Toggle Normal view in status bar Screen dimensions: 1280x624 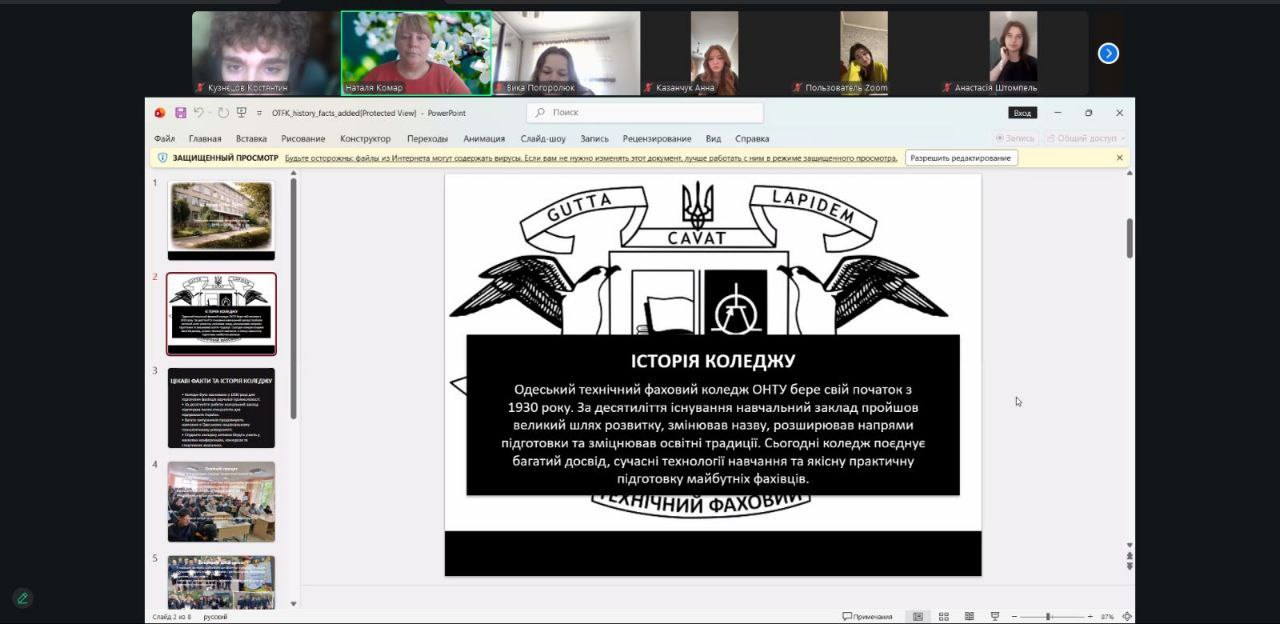coord(917,616)
